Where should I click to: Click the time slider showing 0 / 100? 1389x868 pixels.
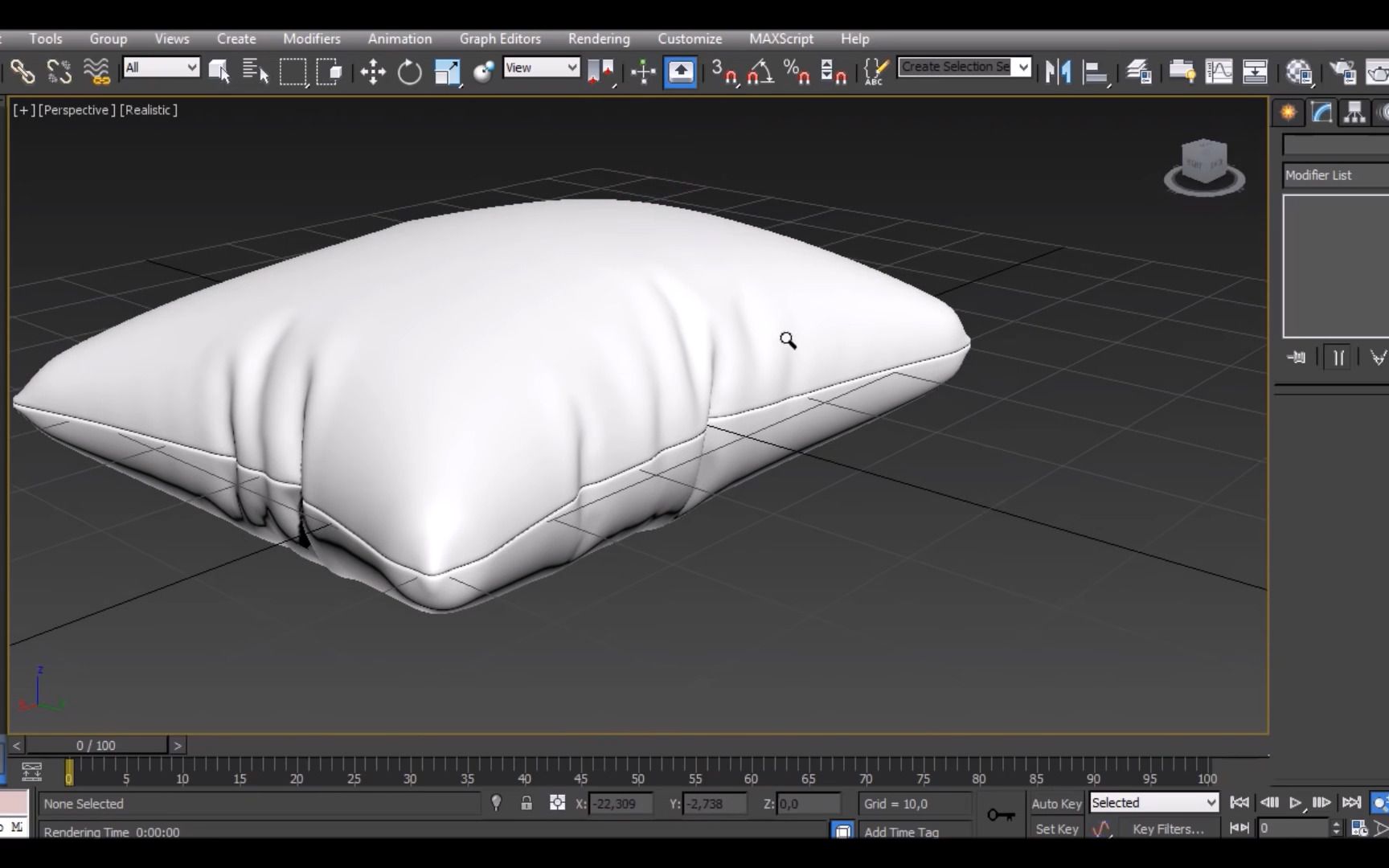point(96,745)
